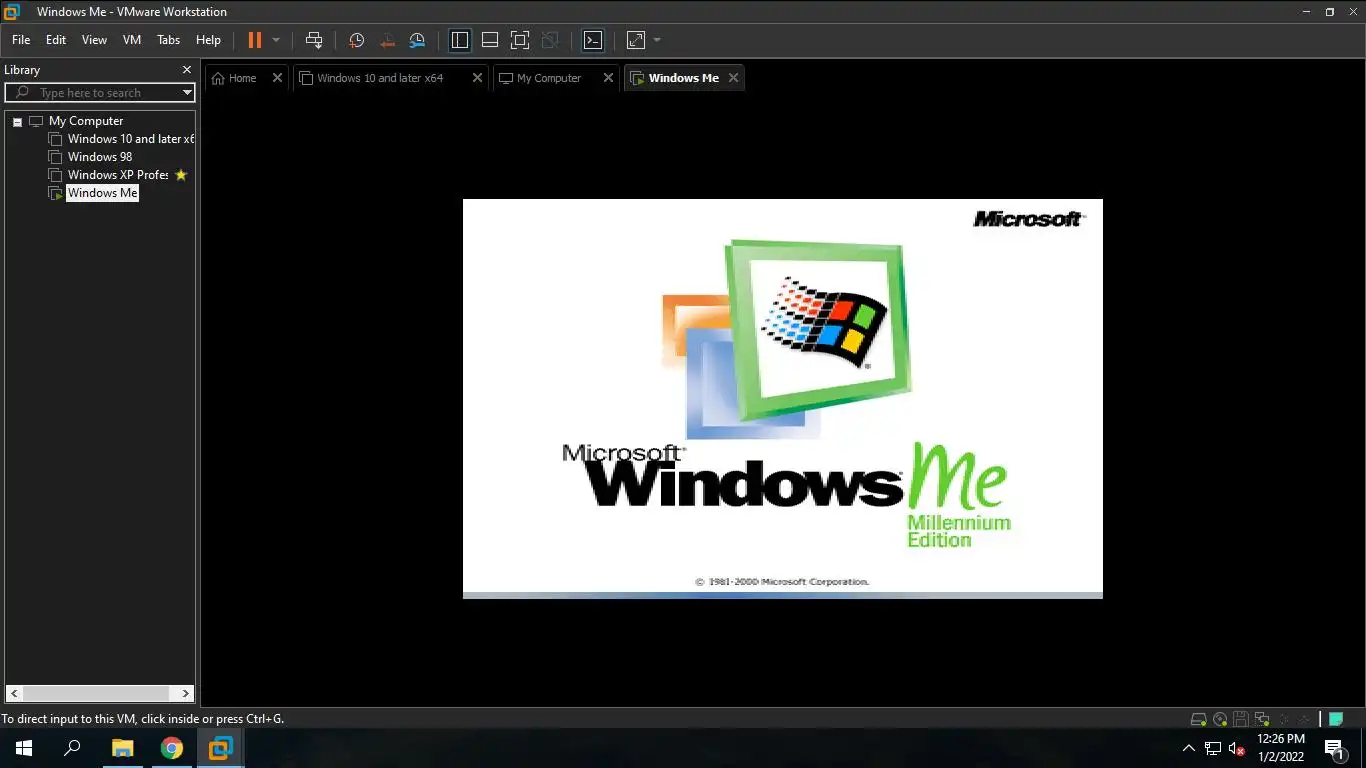This screenshot has height=768, width=1366.
Task: Open the View menu
Action: [94, 40]
